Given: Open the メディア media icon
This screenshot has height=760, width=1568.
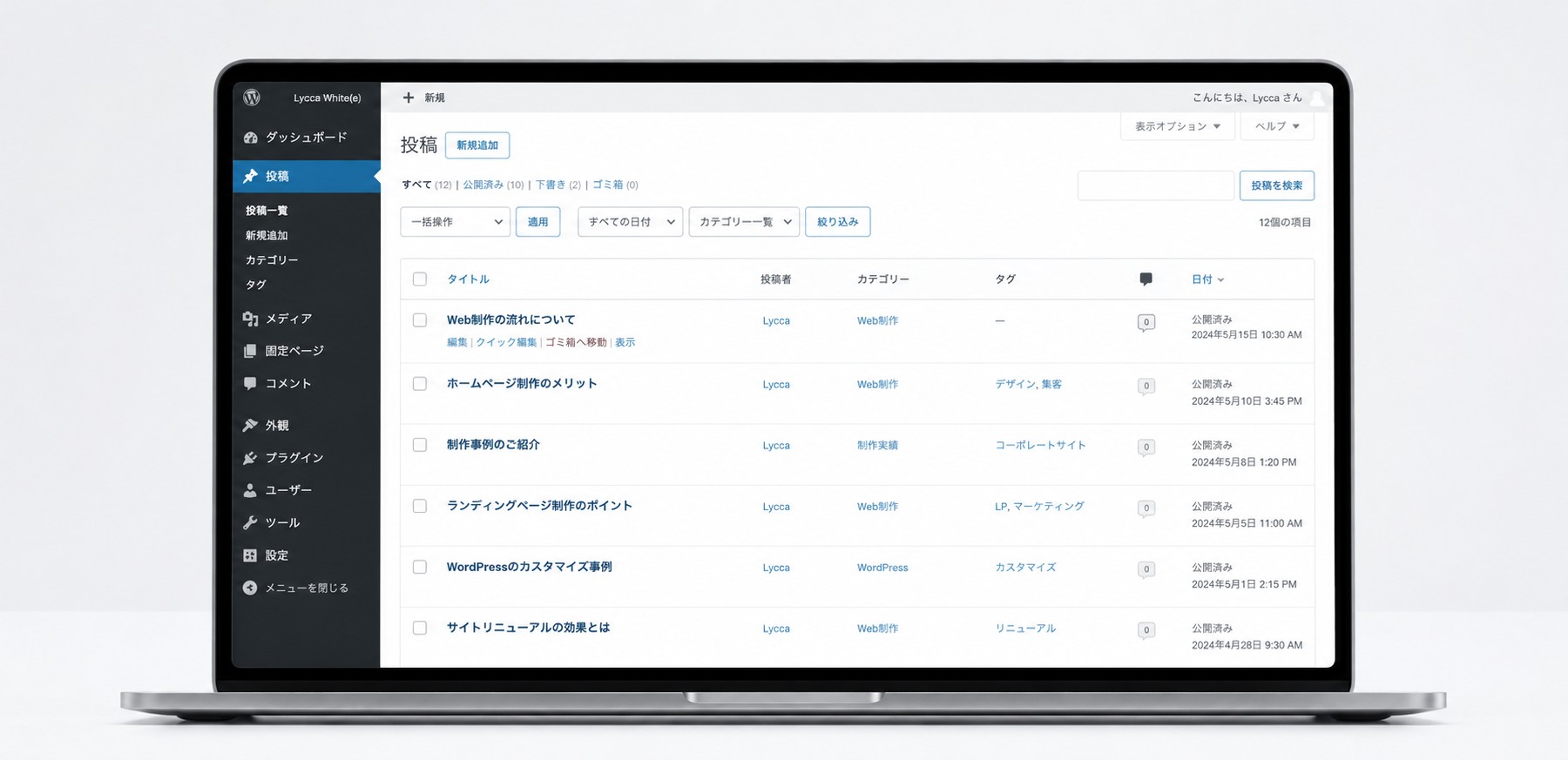Looking at the screenshot, I should pyautogui.click(x=251, y=319).
